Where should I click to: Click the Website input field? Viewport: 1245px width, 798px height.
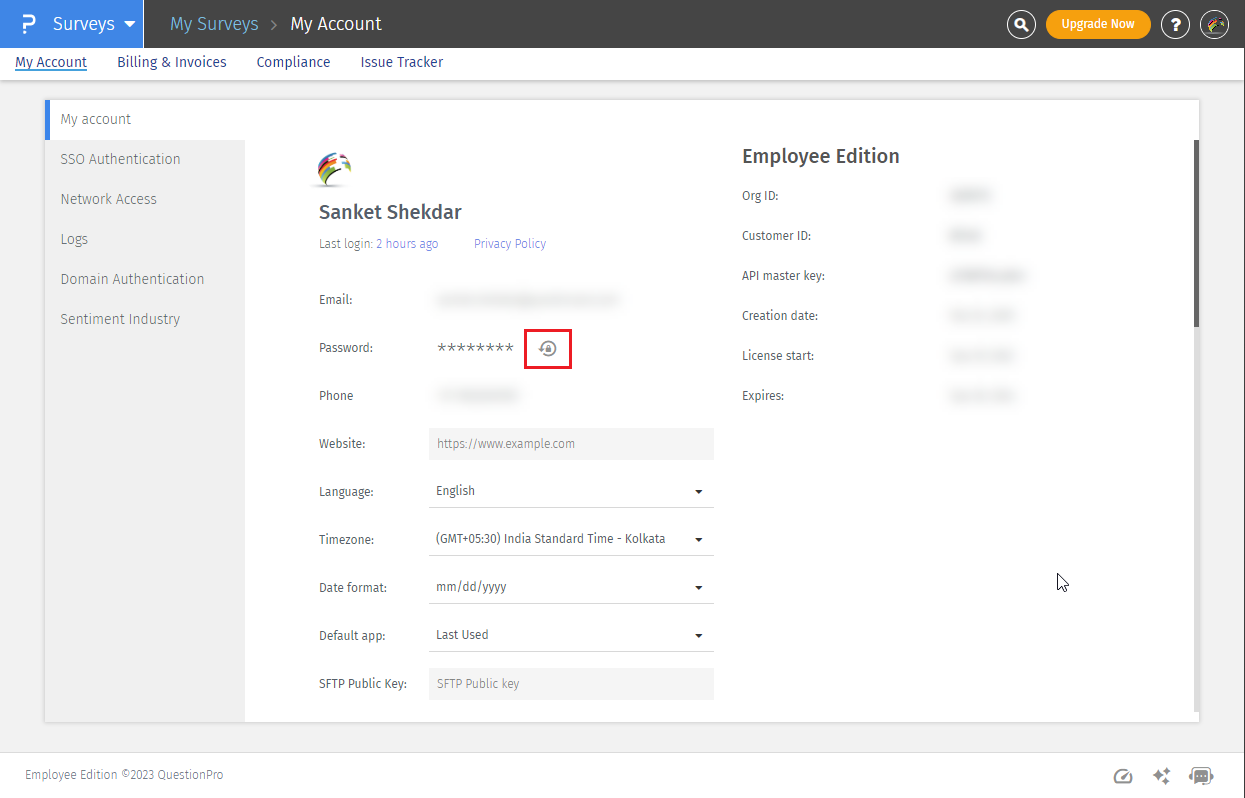point(570,444)
